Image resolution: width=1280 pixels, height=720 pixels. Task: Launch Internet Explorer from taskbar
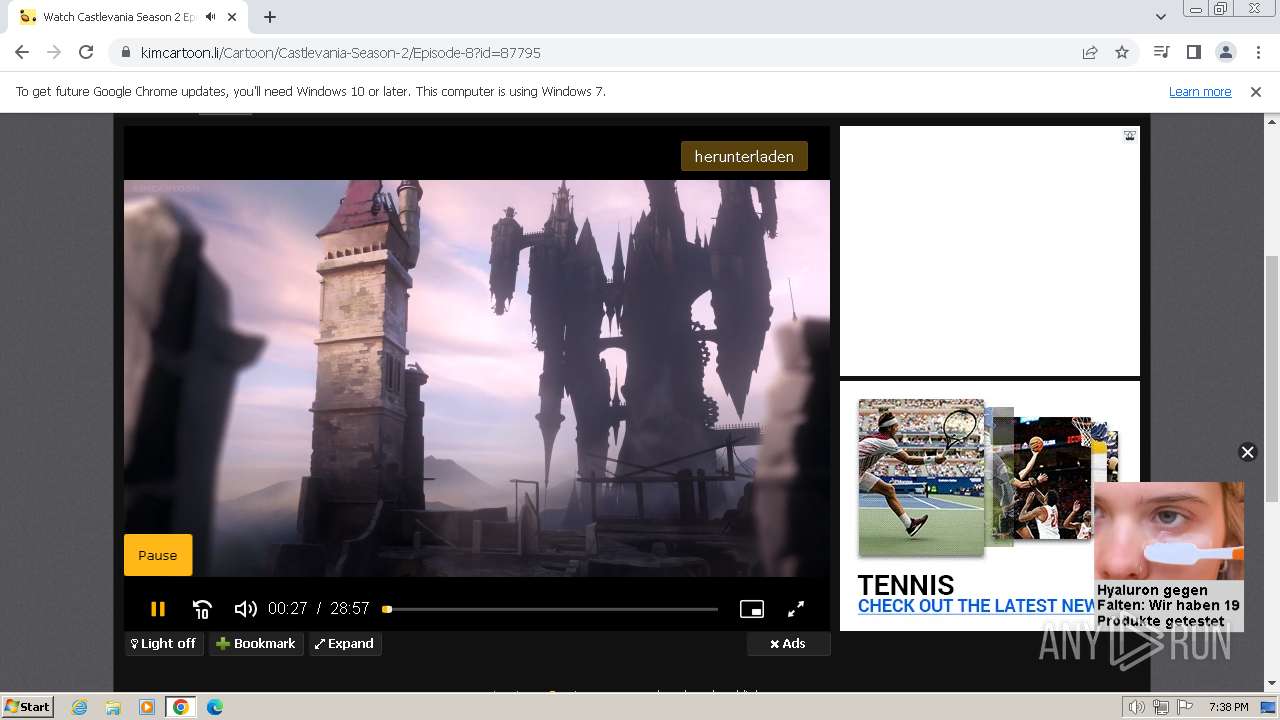pyautogui.click(x=79, y=707)
